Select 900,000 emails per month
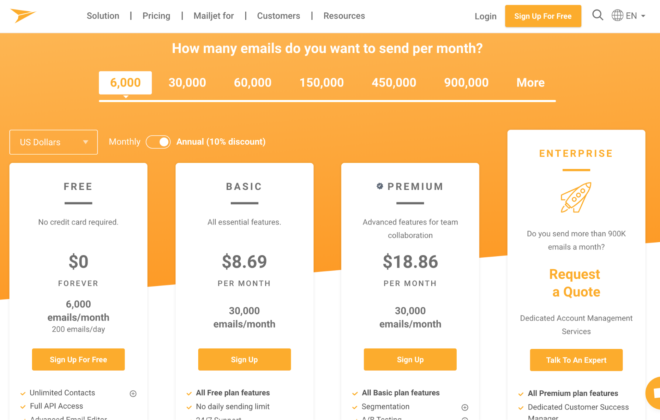The image size is (660, 420). click(x=466, y=82)
